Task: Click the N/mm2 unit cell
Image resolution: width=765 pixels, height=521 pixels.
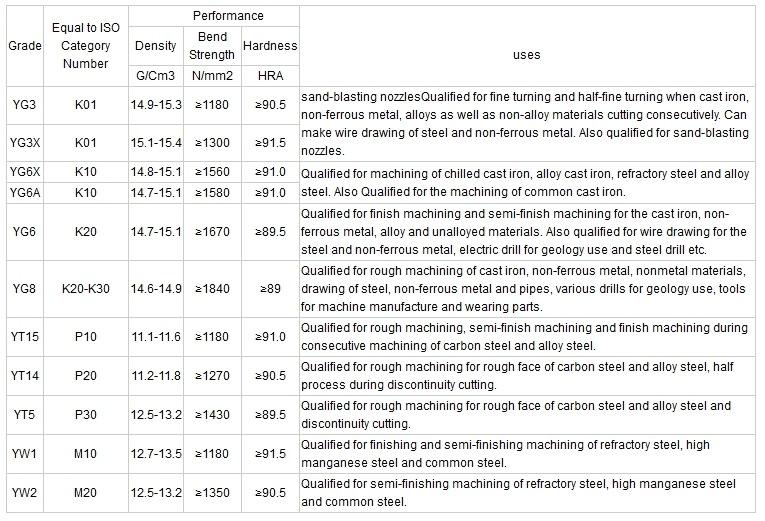Action: tap(211, 77)
